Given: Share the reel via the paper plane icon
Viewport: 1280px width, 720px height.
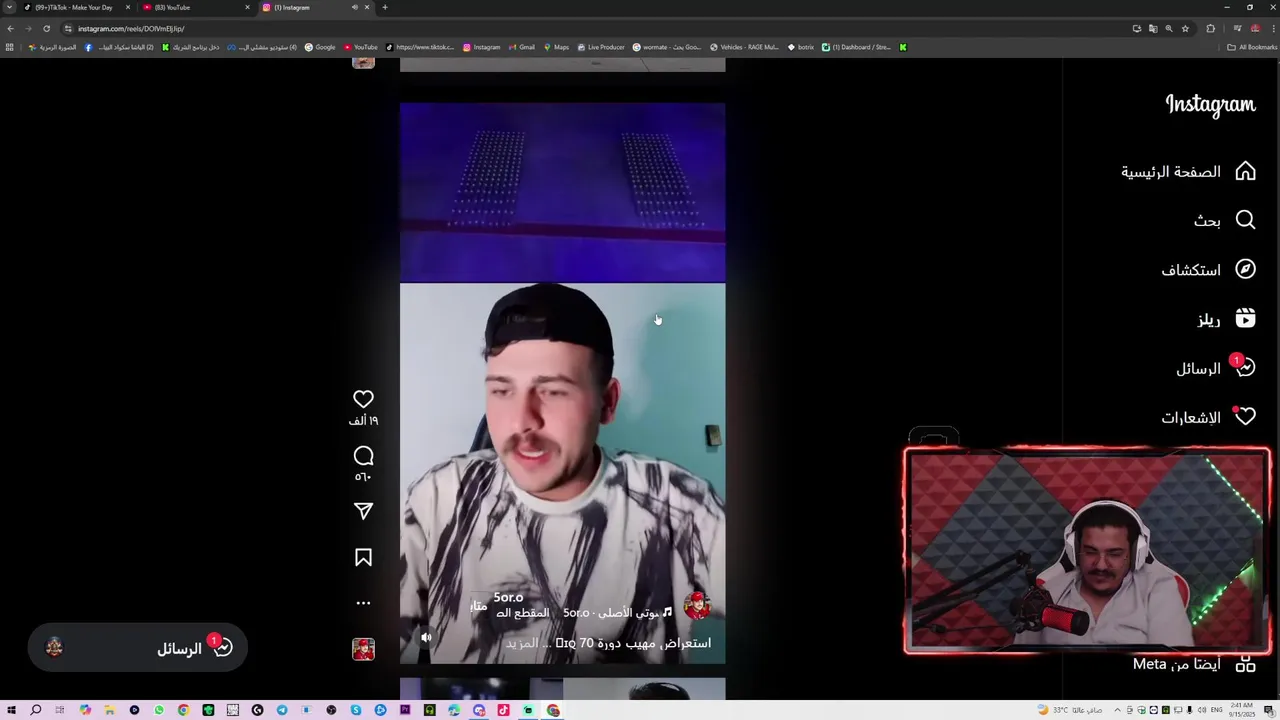Looking at the screenshot, I should tap(363, 511).
